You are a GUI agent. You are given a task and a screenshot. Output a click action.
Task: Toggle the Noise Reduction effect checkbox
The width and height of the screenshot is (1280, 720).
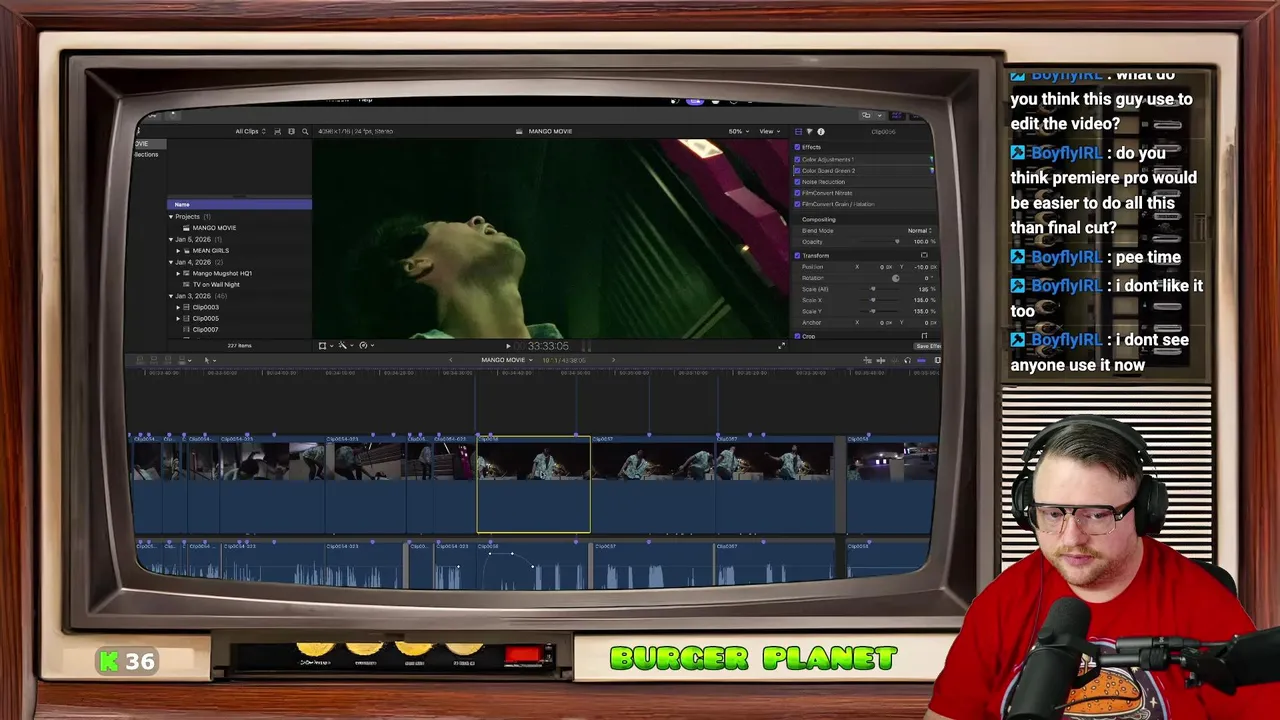tap(797, 182)
